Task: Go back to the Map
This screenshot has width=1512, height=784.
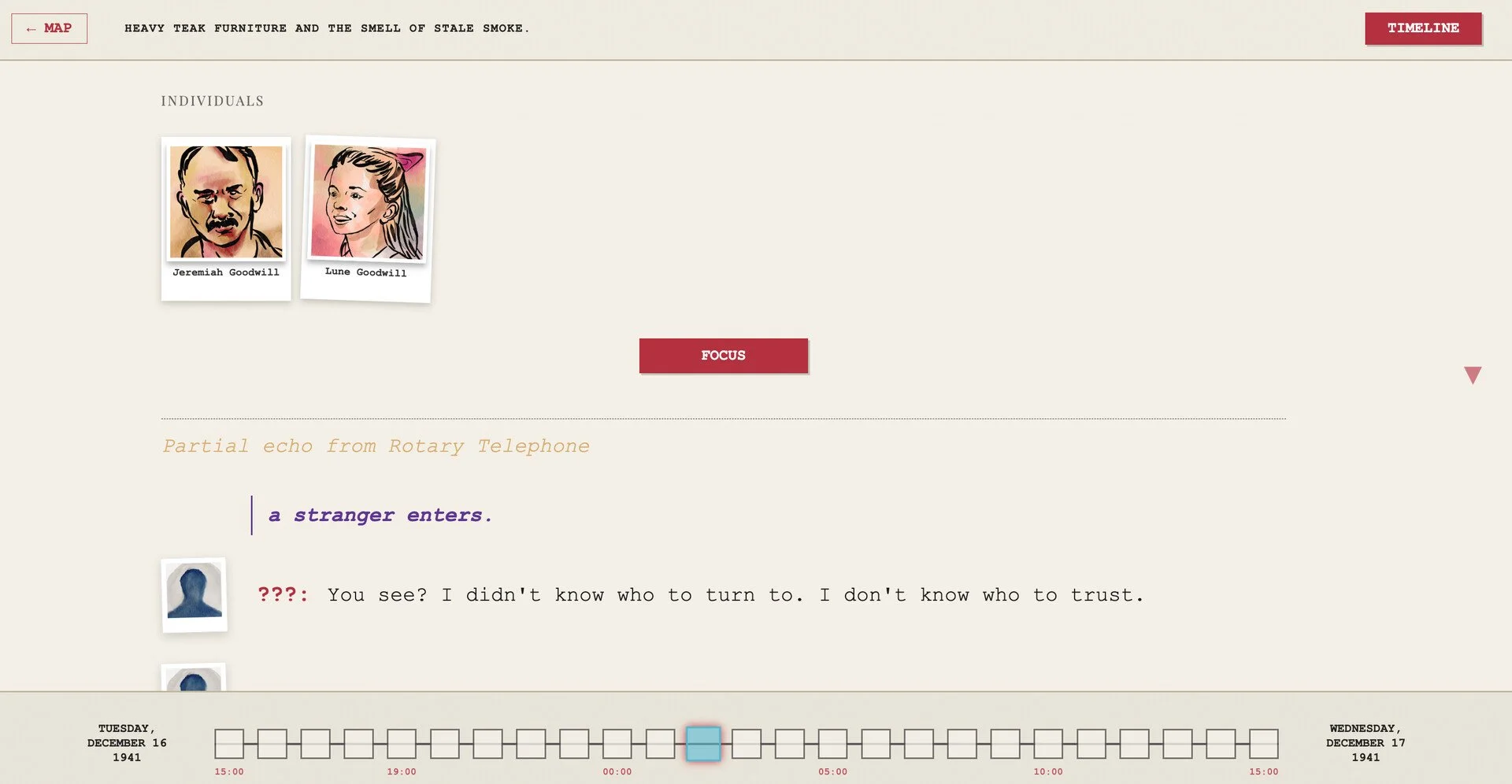Action: pyautogui.click(x=49, y=28)
